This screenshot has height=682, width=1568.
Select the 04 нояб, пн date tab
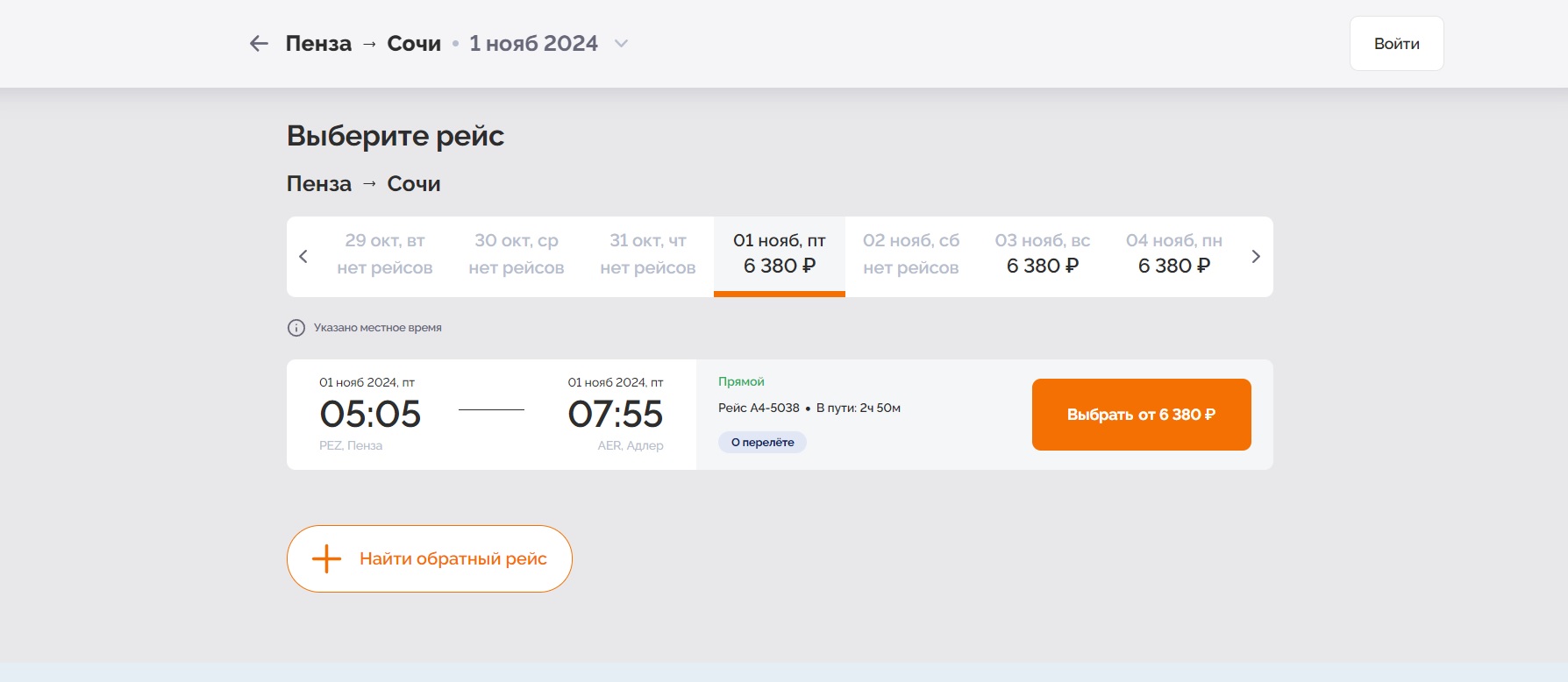[x=1174, y=254]
